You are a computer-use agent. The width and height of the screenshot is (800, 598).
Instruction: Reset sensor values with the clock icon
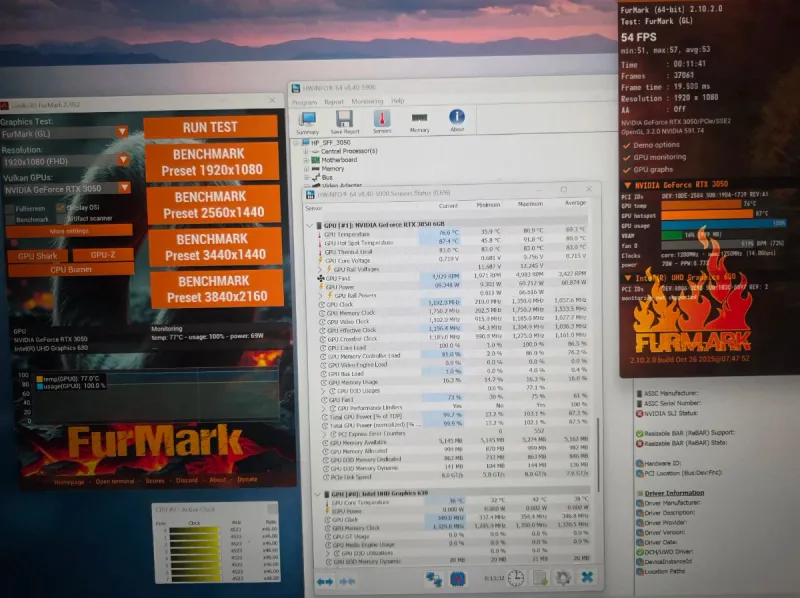tap(516, 578)
